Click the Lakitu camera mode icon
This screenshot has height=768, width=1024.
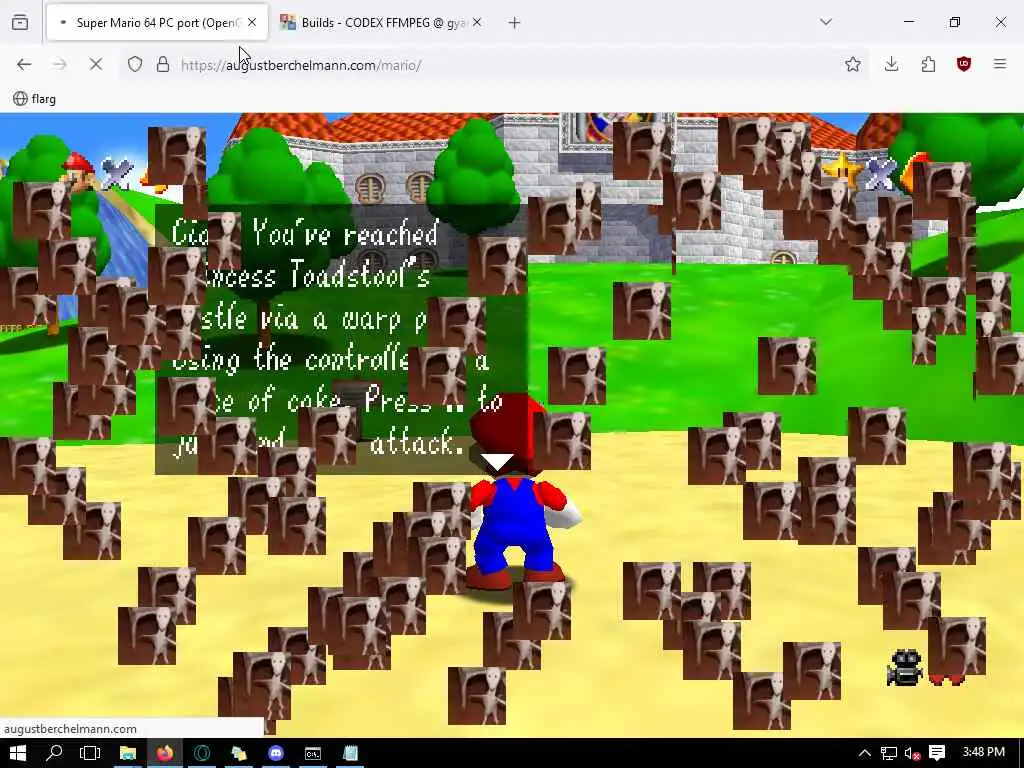[x=904, y=667]
